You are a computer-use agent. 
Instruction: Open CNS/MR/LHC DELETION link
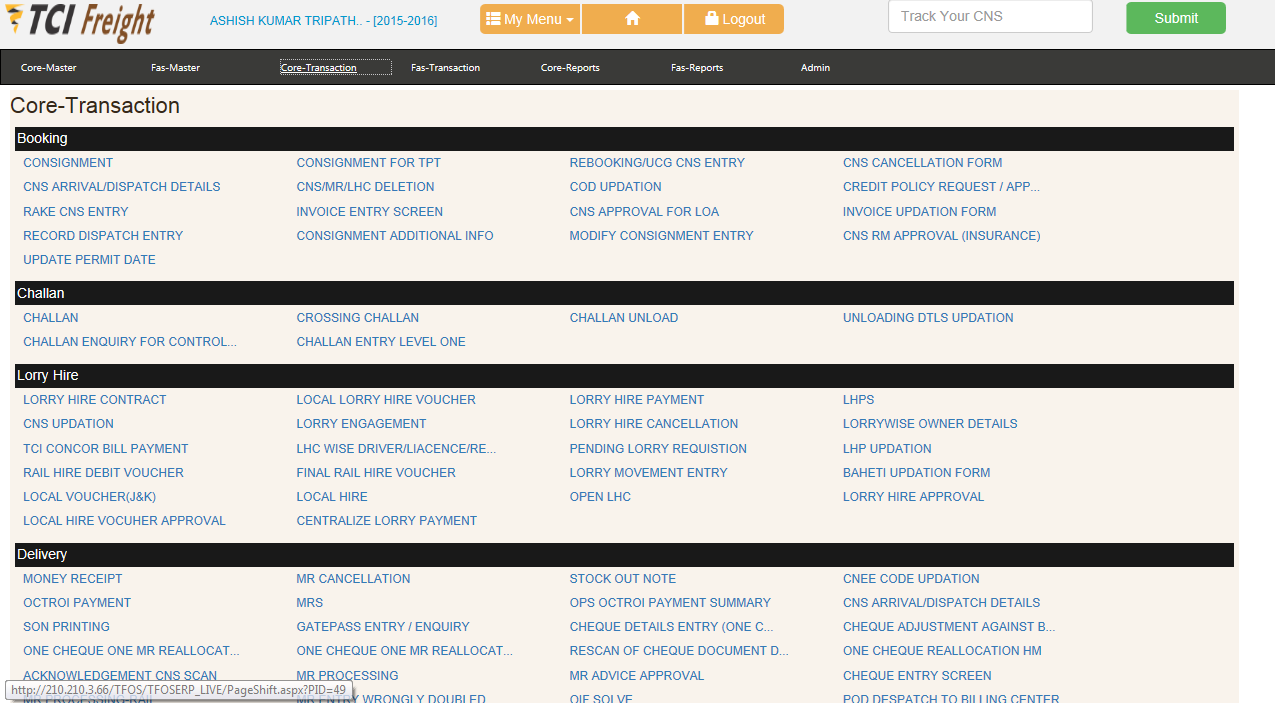coord(366,187)
